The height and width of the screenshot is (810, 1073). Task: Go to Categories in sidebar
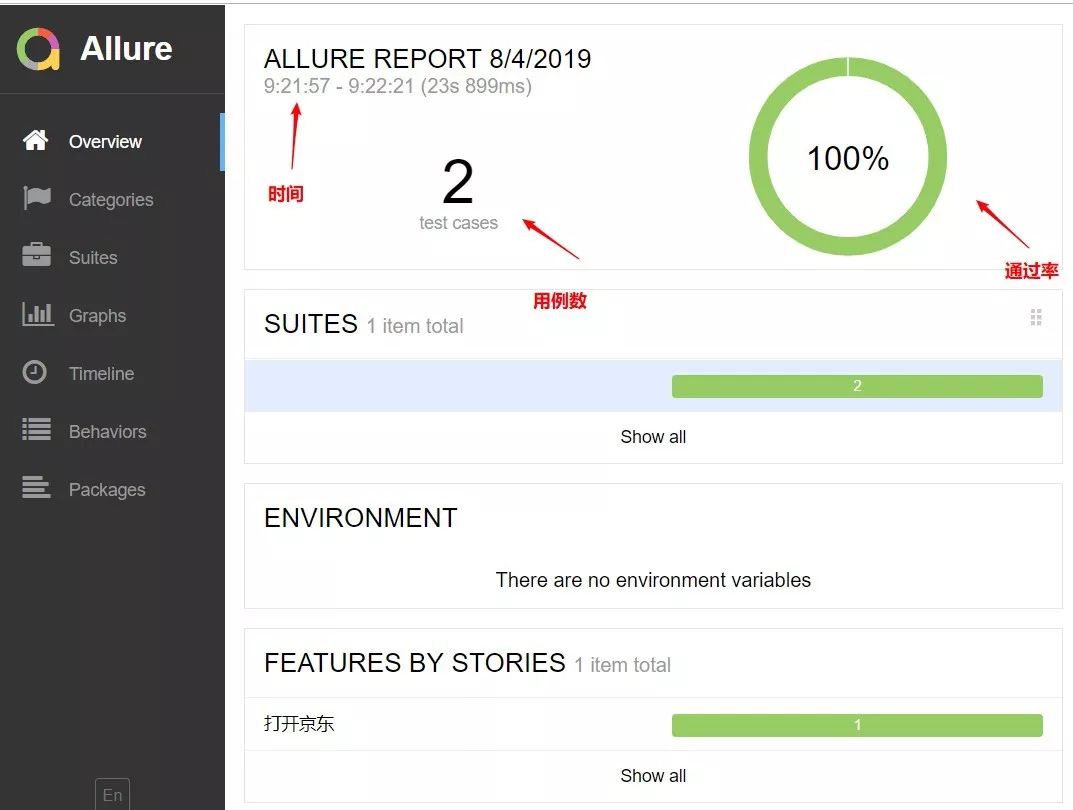pyautogui.click(x=112, y=200)
